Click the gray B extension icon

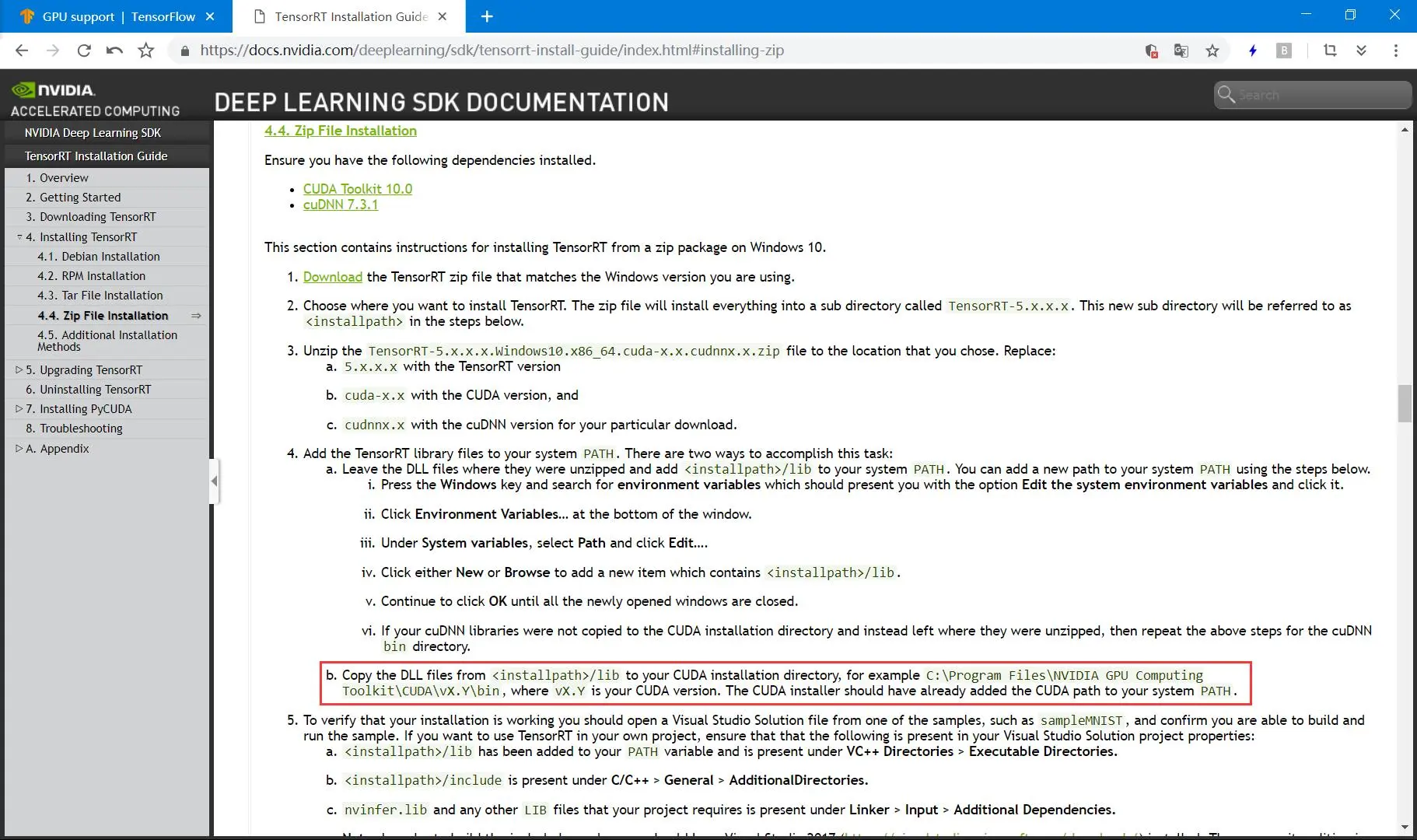(1284, 51)
